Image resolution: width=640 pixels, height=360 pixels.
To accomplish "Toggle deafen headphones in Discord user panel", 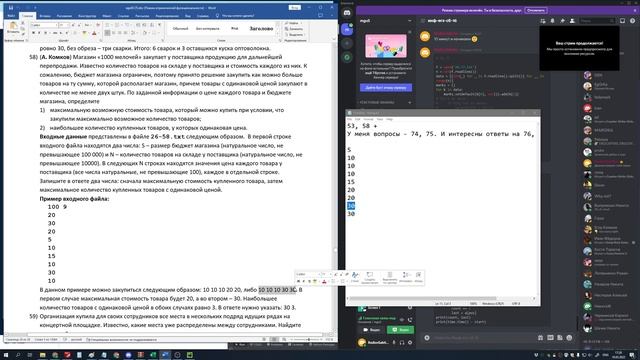I will (402, 342).
